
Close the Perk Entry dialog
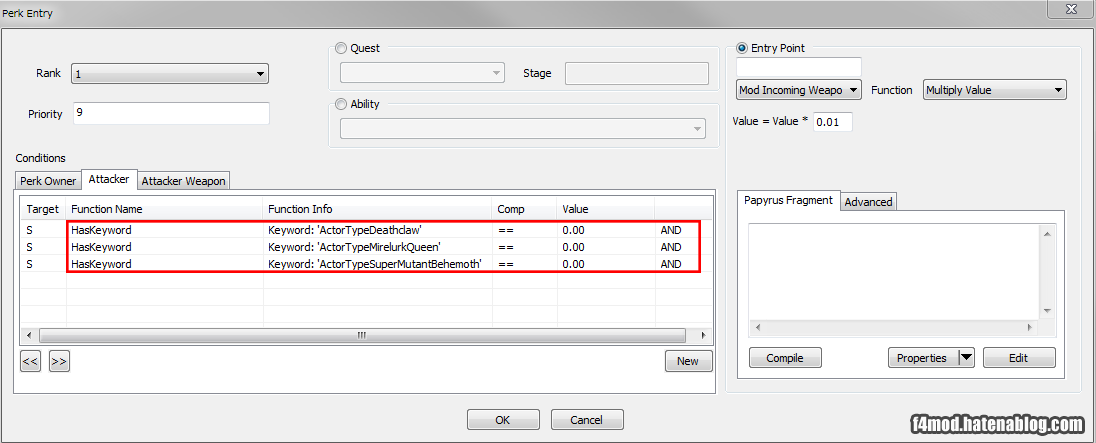click(x=1072, y=11)
